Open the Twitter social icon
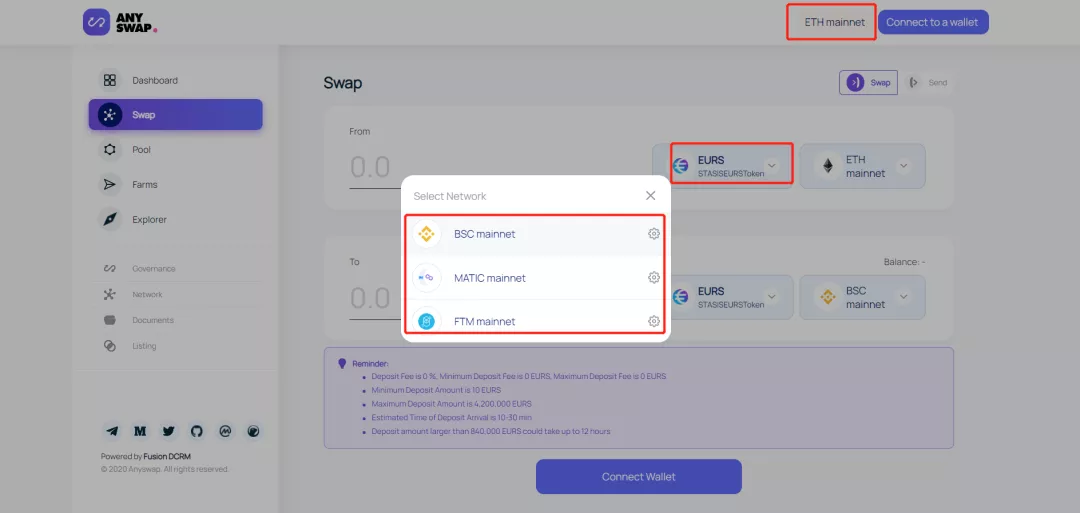This screenshot has width=1080, height=513. (169, 432)
